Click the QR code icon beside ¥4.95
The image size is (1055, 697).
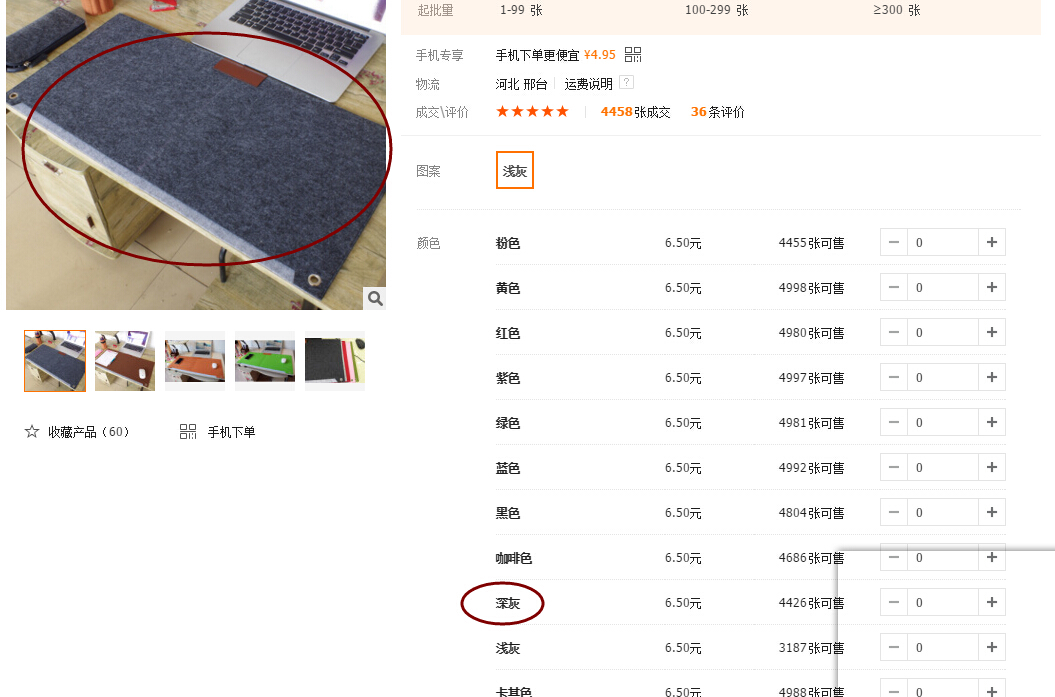pyautogui.click(x=633, y=54)
